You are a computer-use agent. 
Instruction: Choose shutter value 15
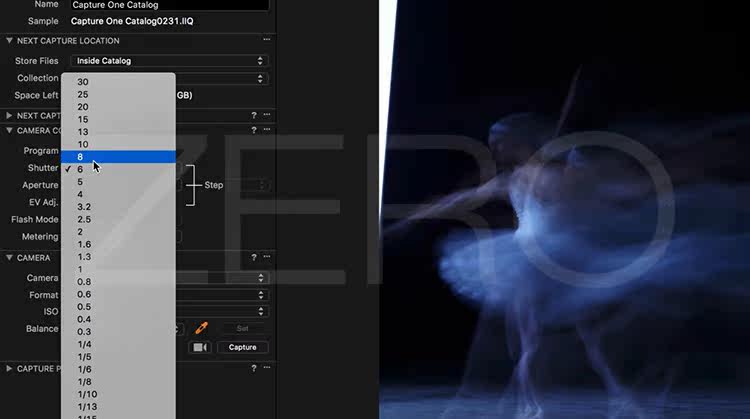pyautogui.click(x=118, y=119)
